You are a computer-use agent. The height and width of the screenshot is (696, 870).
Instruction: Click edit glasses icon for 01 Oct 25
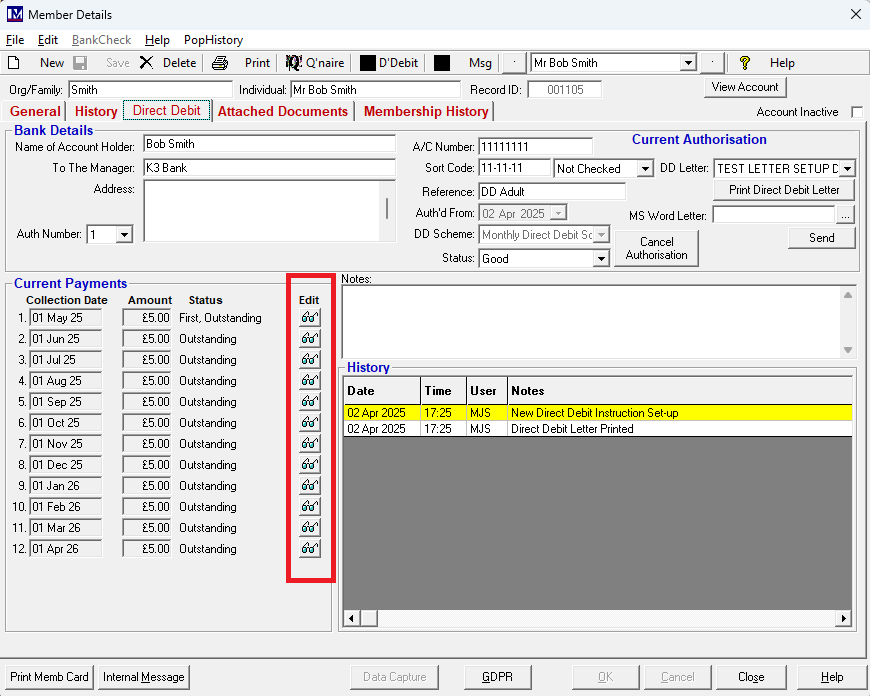point(310,423)
